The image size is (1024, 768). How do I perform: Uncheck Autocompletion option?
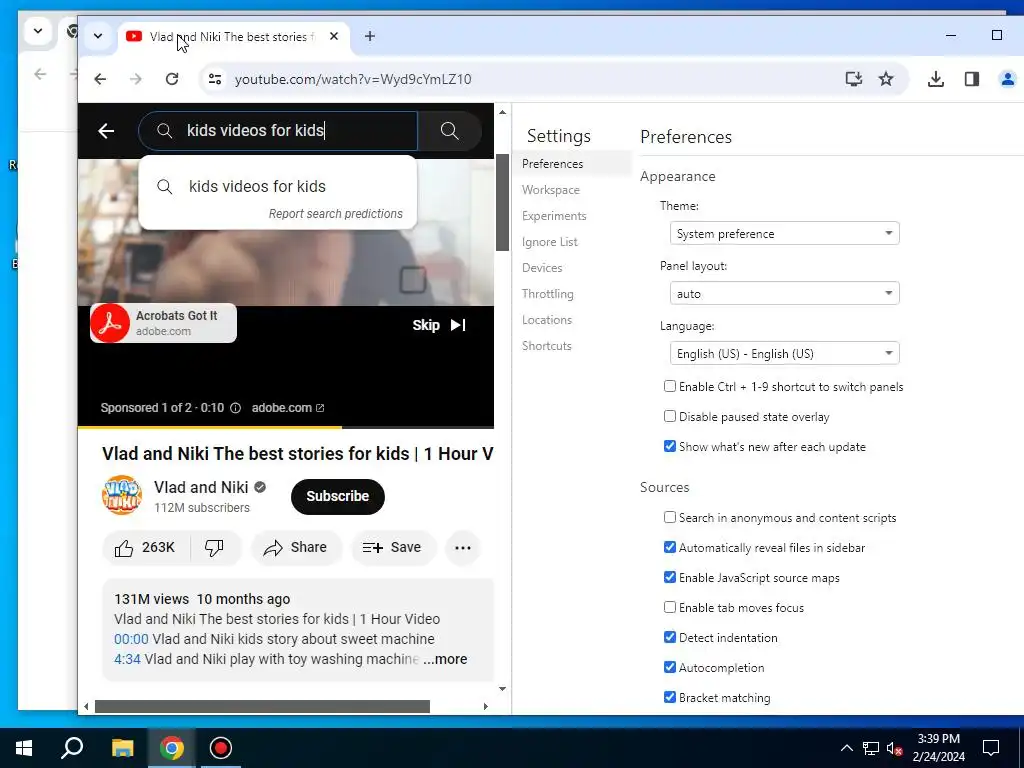point(669,667)
